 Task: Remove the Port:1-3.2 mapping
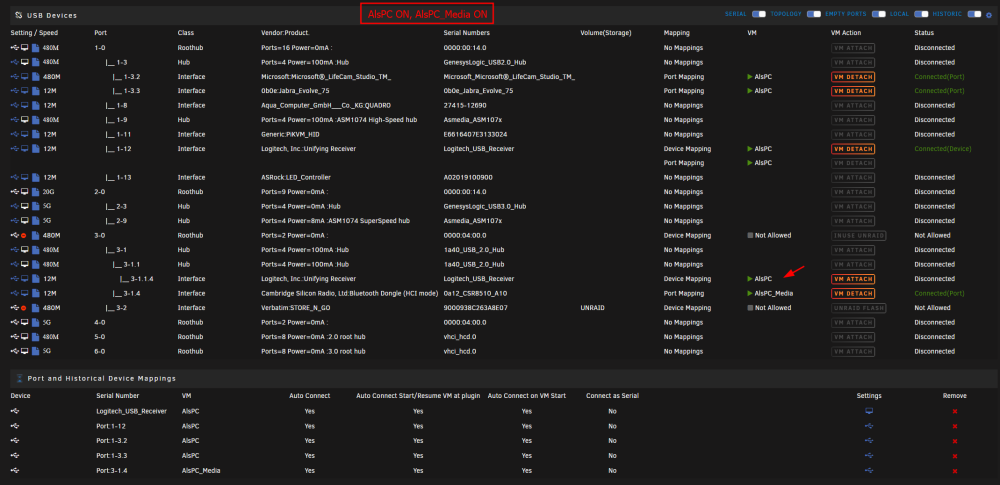point(955,441)
